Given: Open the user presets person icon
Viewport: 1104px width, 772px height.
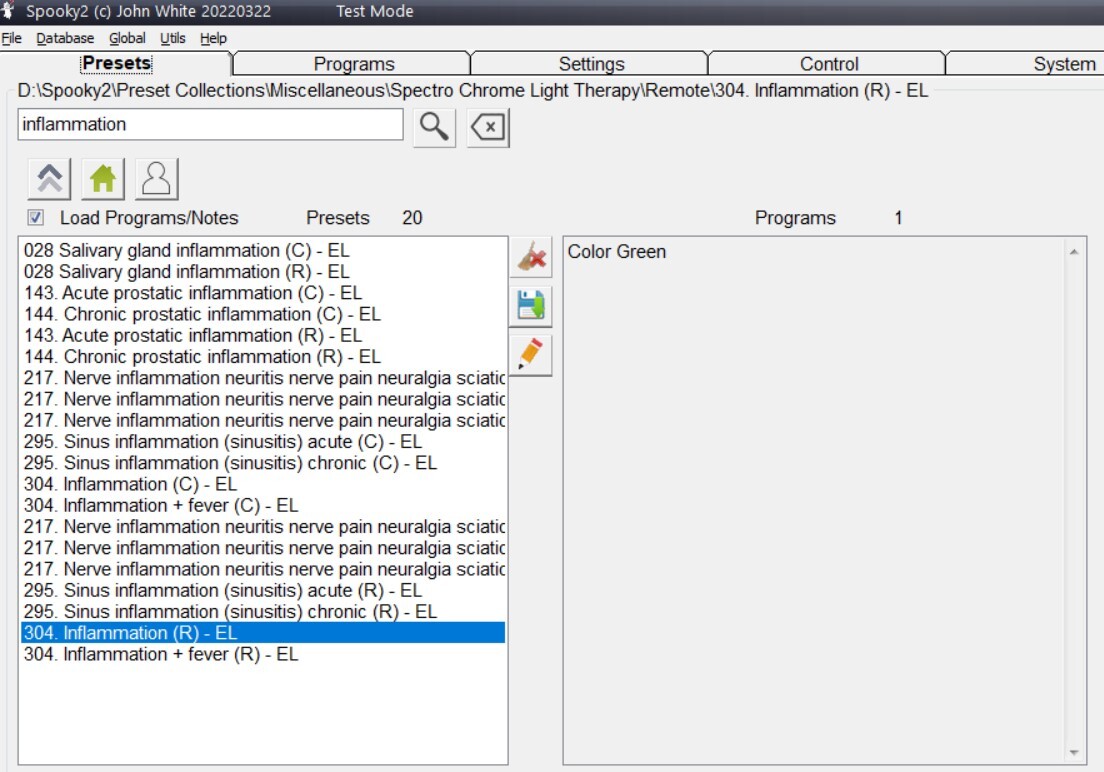Looking at the screenshot, I should click(x=156, y=180).
